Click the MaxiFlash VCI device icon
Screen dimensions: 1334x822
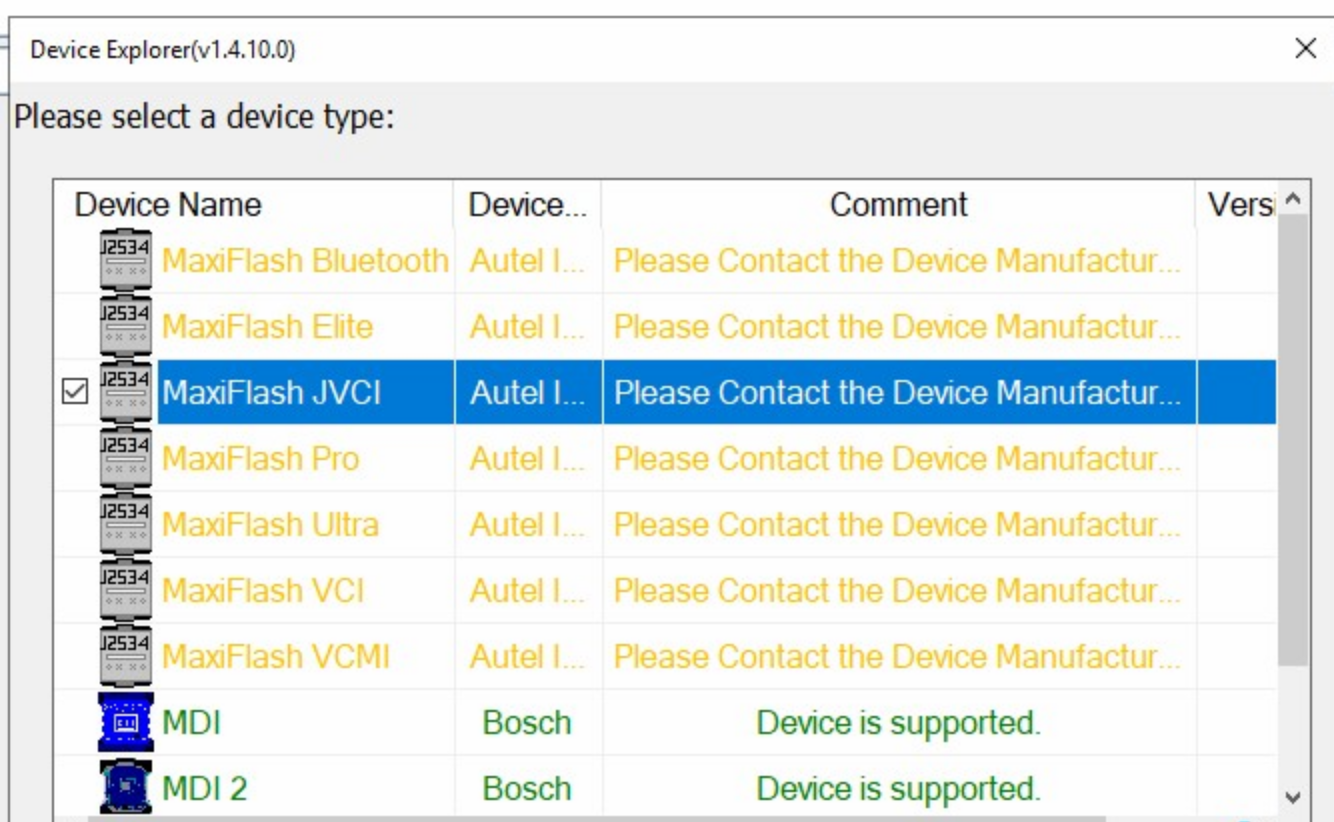[x=127, y=587]
